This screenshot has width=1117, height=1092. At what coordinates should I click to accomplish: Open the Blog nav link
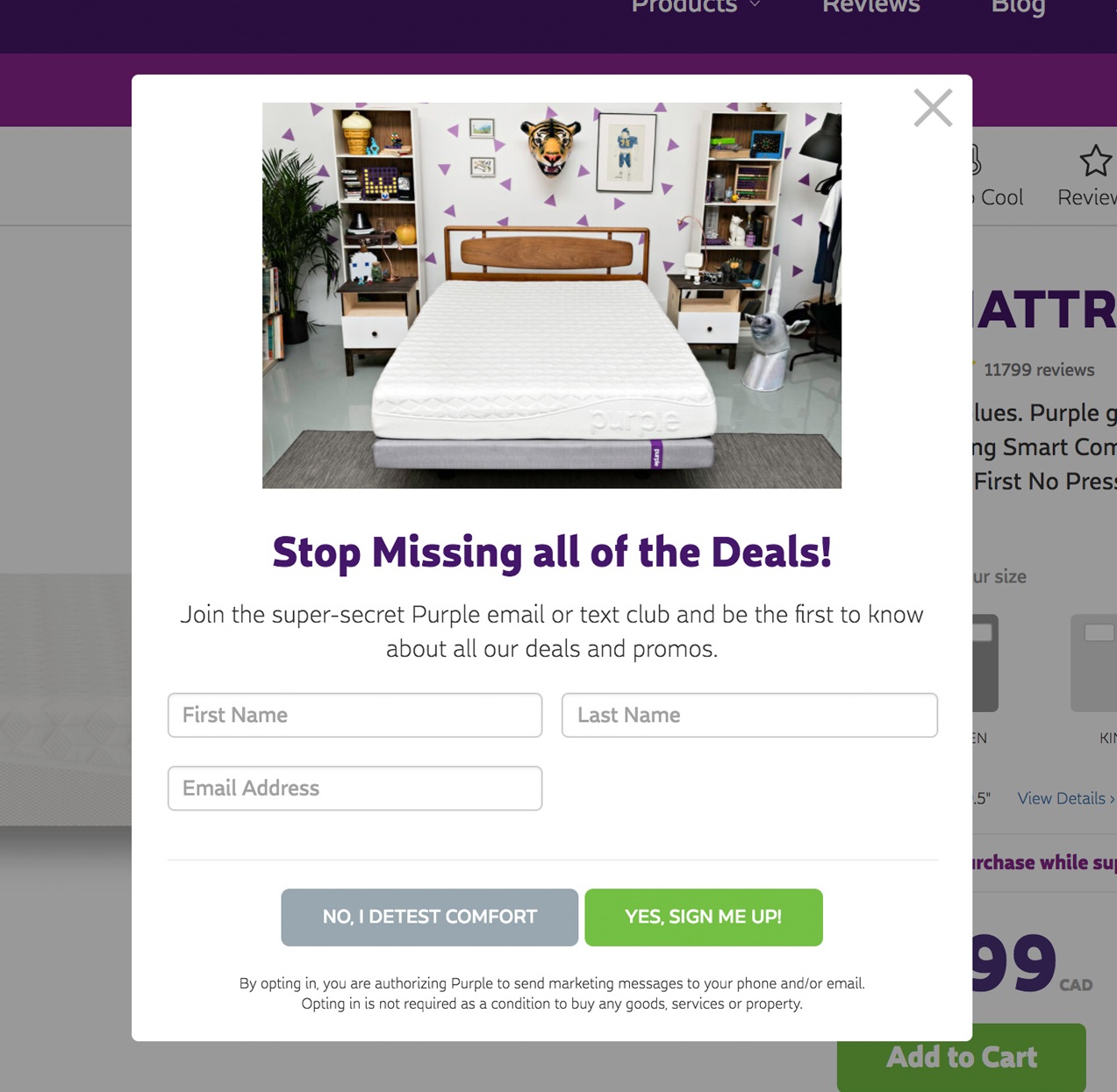[1018, 7]
